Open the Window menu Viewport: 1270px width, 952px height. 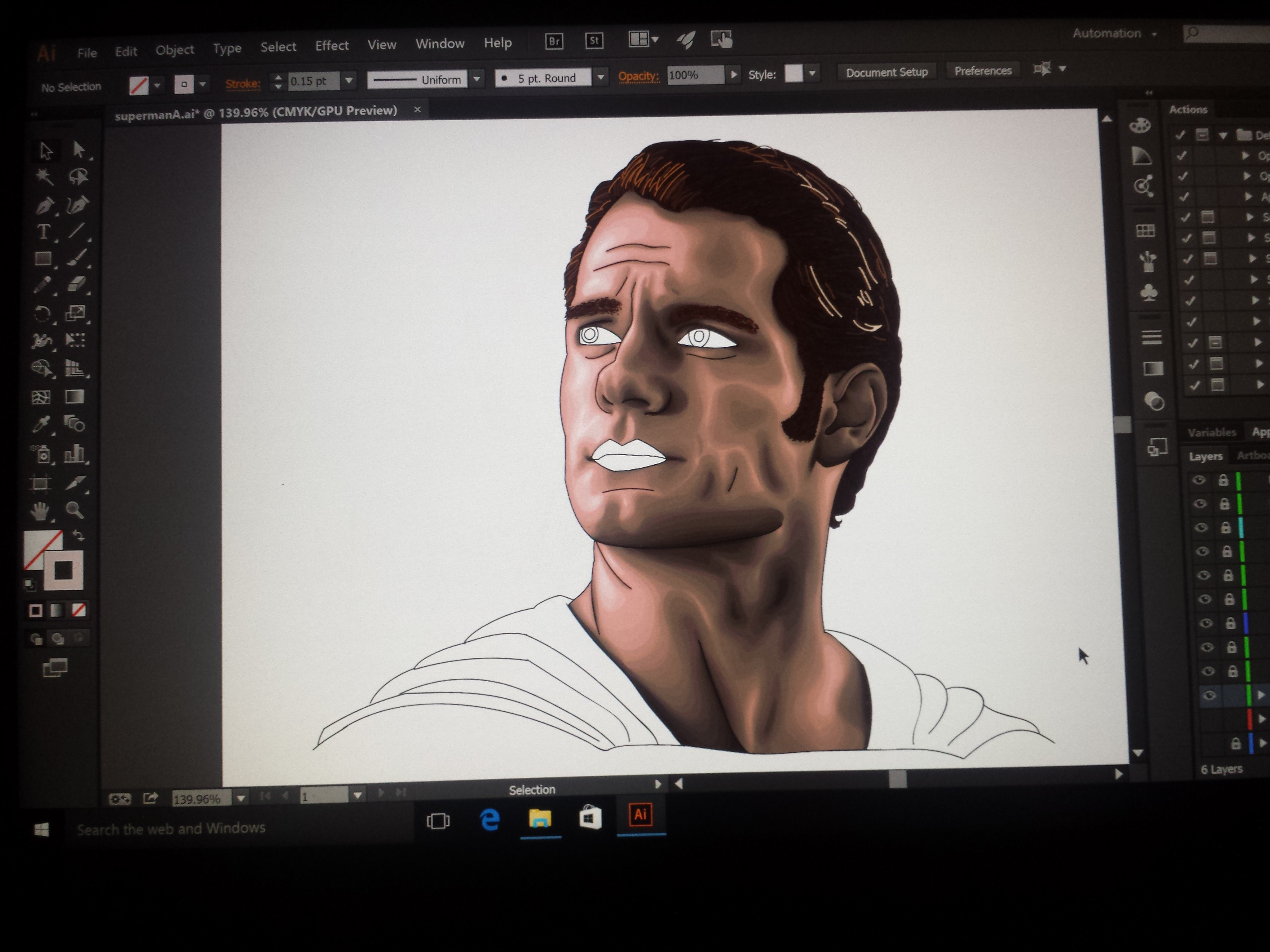440,44
